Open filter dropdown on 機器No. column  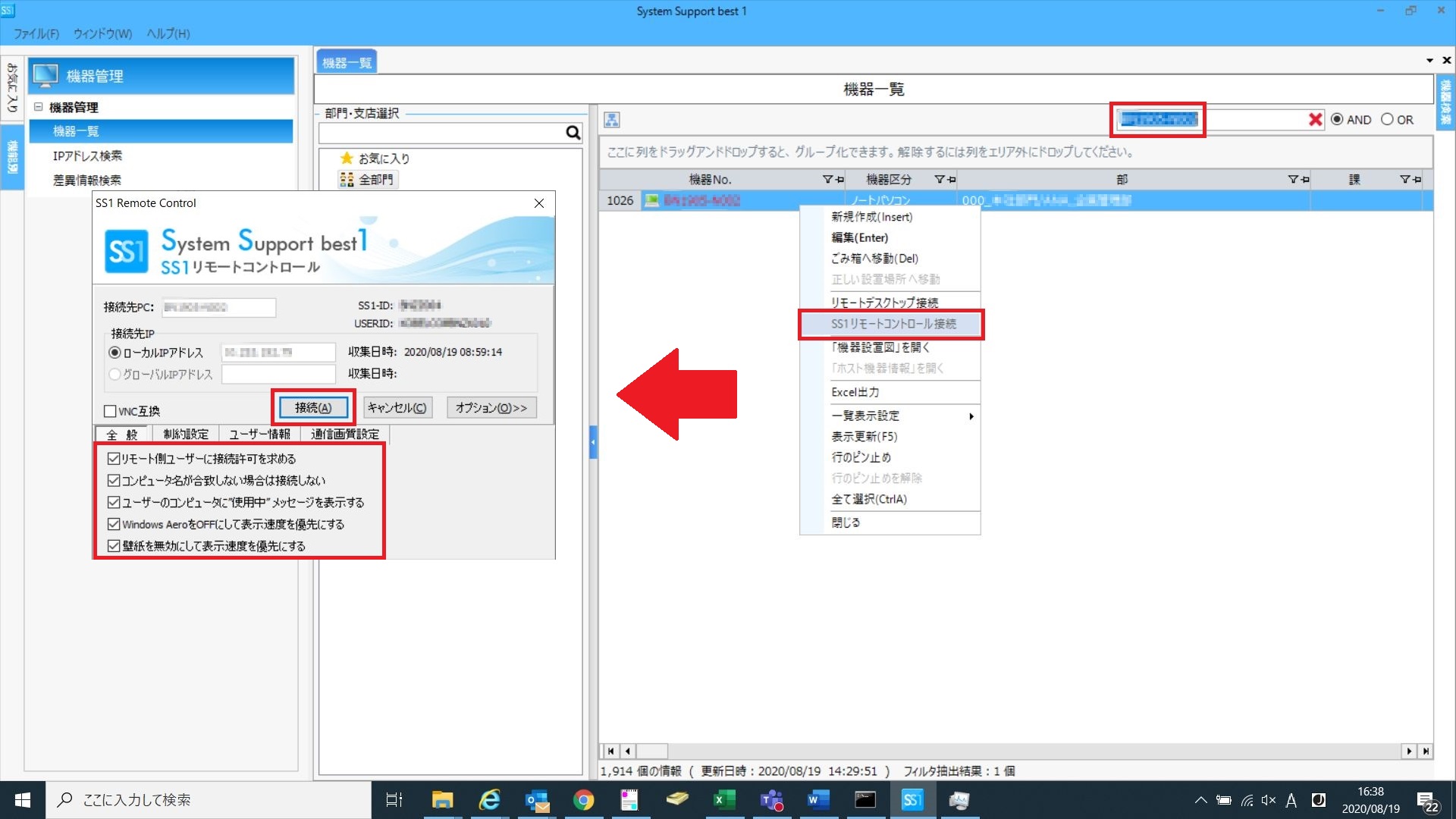827,180
